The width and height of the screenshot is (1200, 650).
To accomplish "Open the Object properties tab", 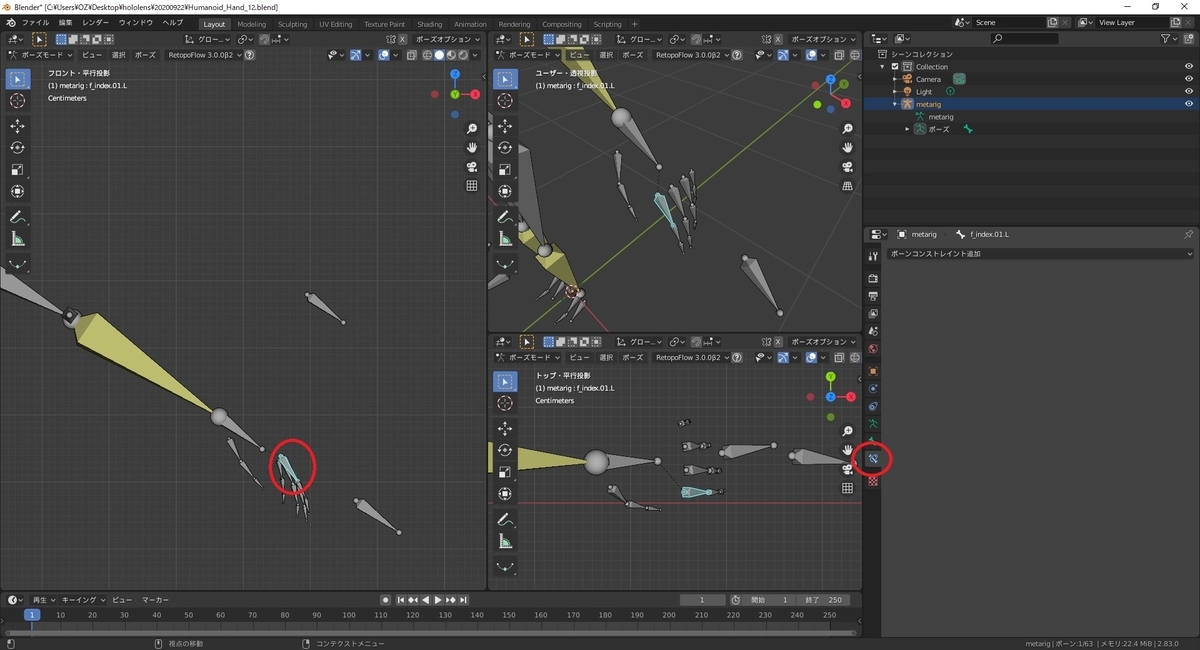I will (x=873, y=371).
